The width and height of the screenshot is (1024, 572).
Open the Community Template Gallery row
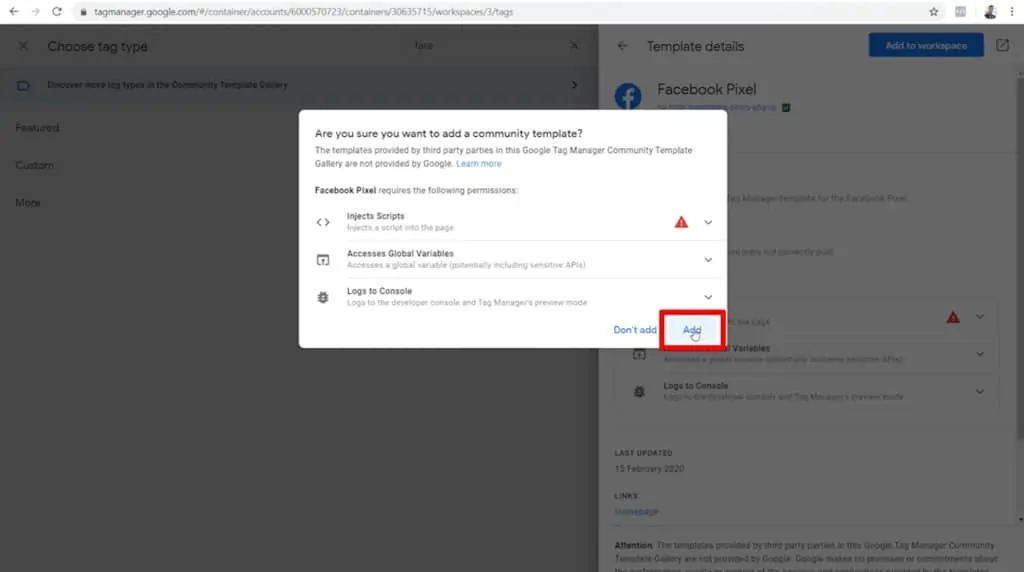click(x=299, y=85)
